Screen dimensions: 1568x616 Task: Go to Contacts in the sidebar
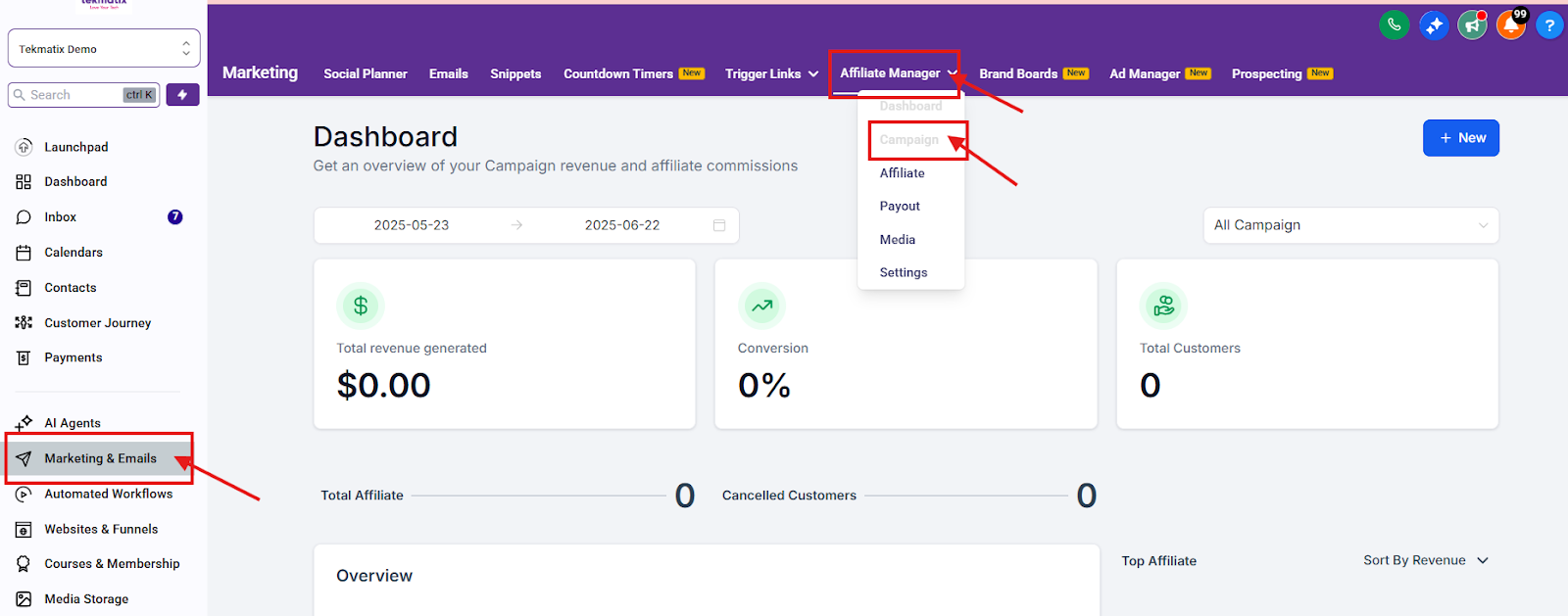click(71, 288)
